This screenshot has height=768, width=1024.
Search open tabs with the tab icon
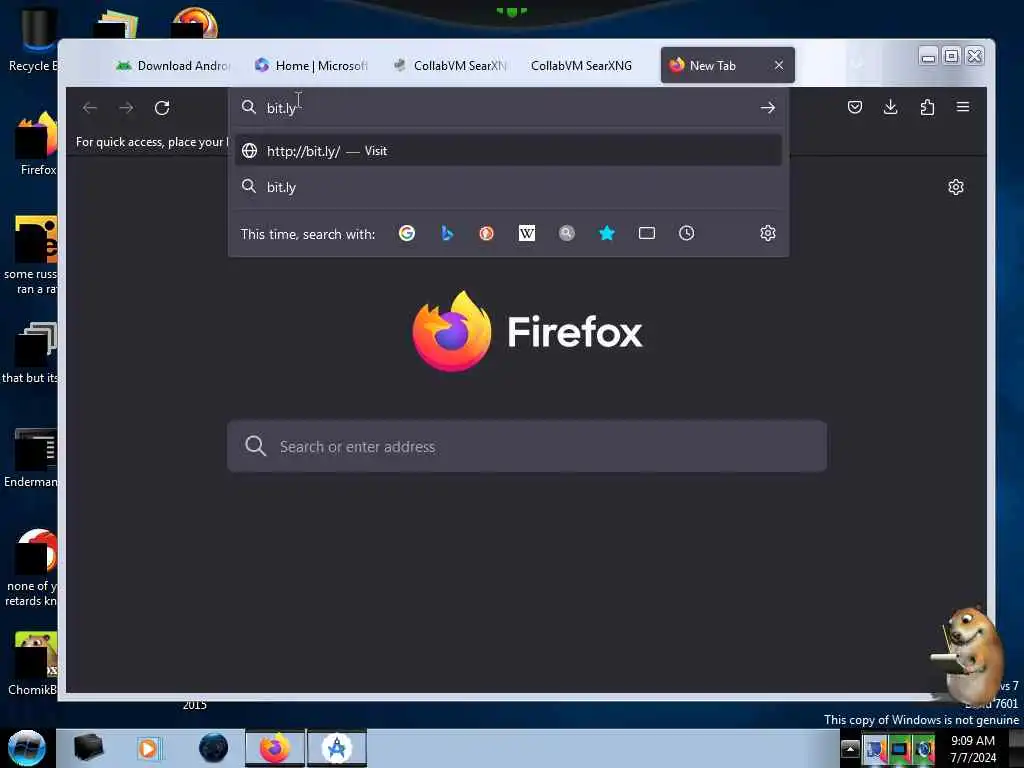647,233
